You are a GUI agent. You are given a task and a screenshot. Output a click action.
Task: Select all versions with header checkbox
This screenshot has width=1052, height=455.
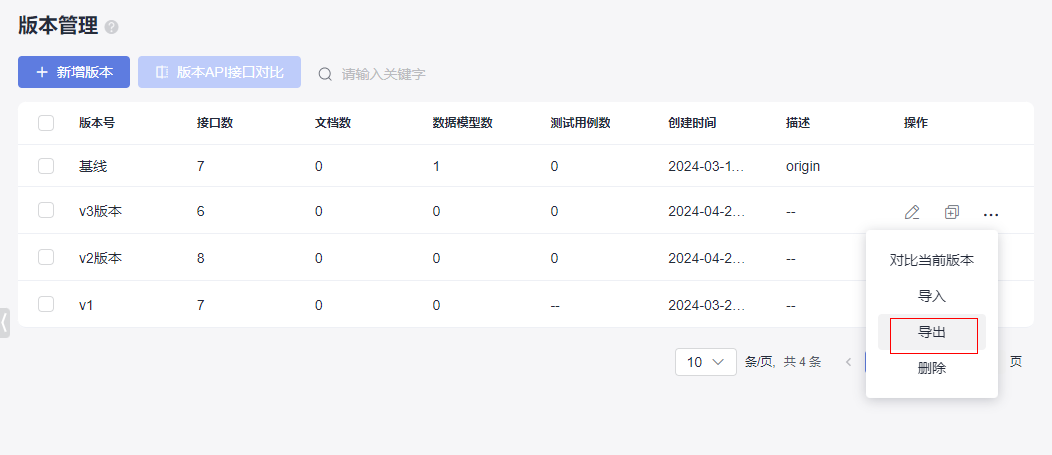click(x=46, y=123)
